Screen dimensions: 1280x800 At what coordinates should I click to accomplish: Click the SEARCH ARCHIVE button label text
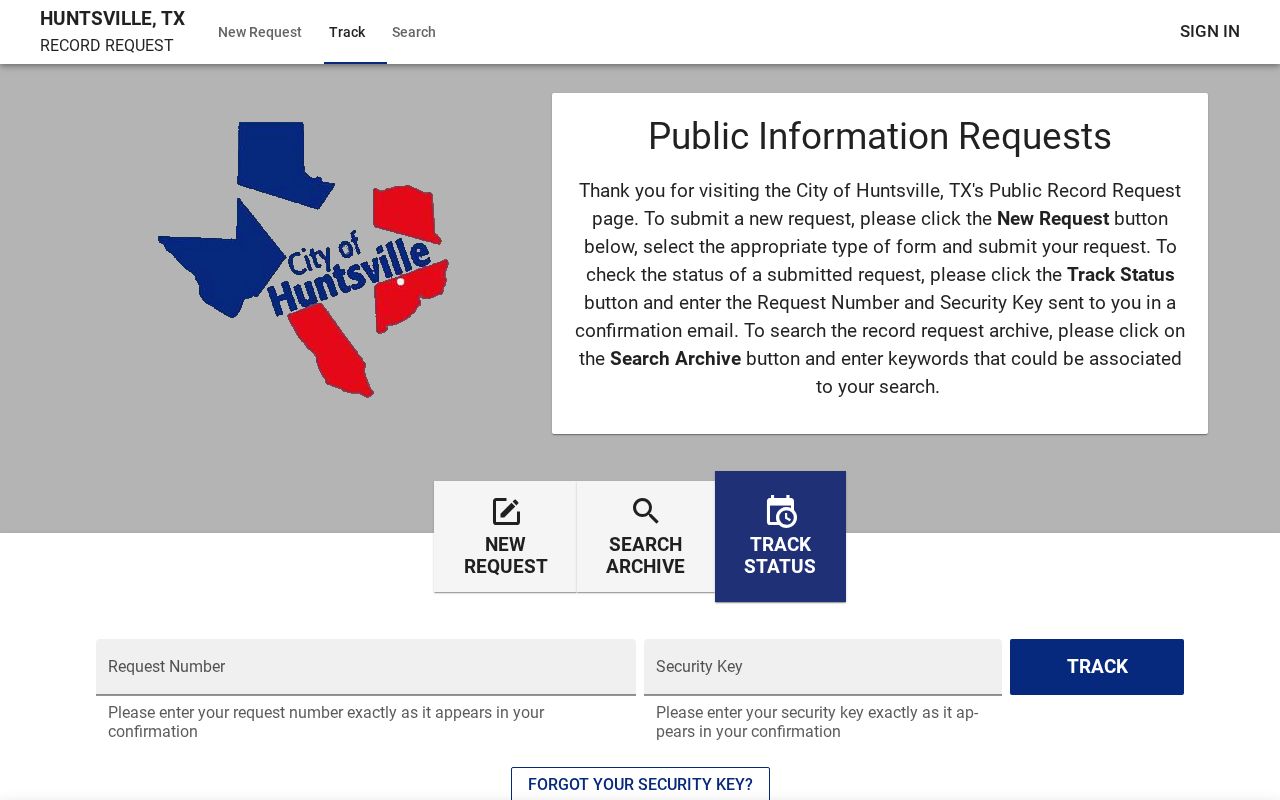(646, 555)
